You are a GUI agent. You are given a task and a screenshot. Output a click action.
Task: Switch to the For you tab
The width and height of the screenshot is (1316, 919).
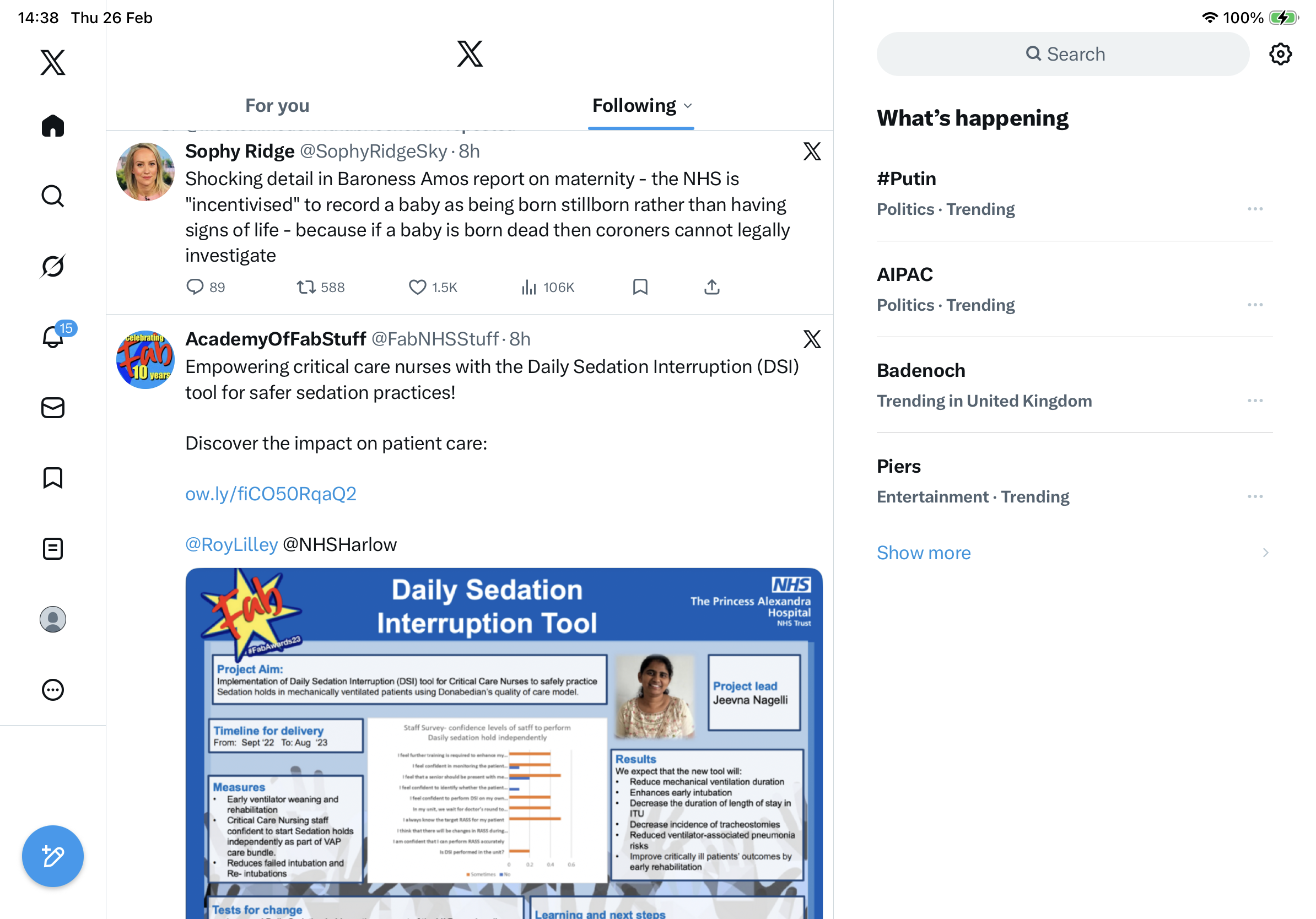click(277, 106)
